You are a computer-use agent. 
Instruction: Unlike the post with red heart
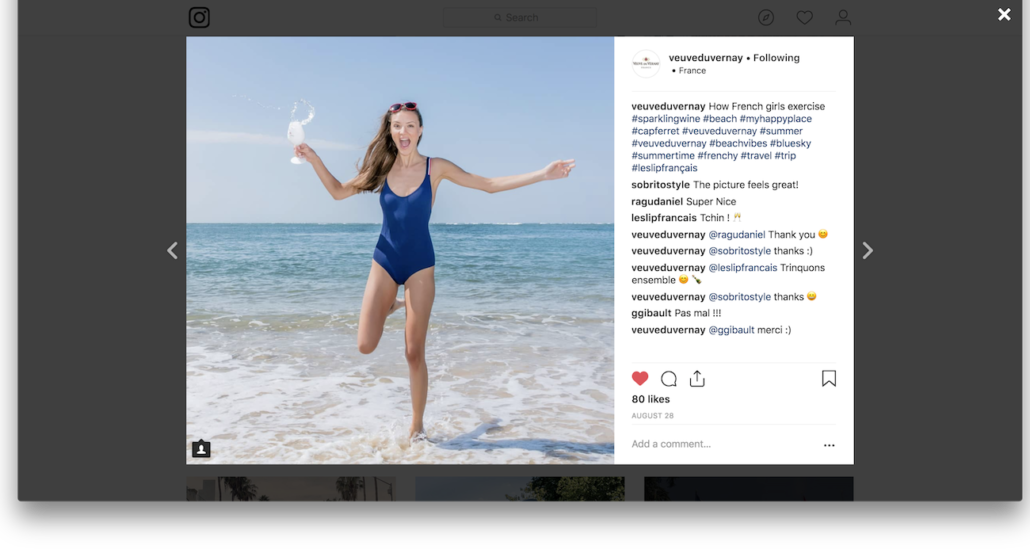click(x=640, y=378)
